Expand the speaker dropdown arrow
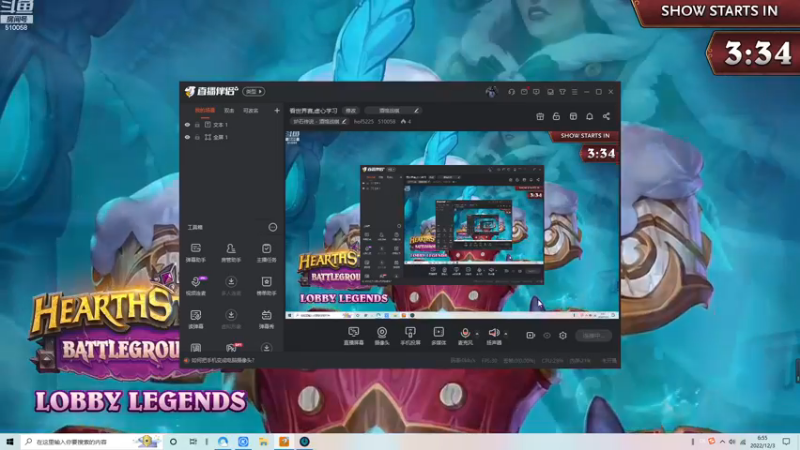This screenshot has height=450, width=800. (506, 334)
